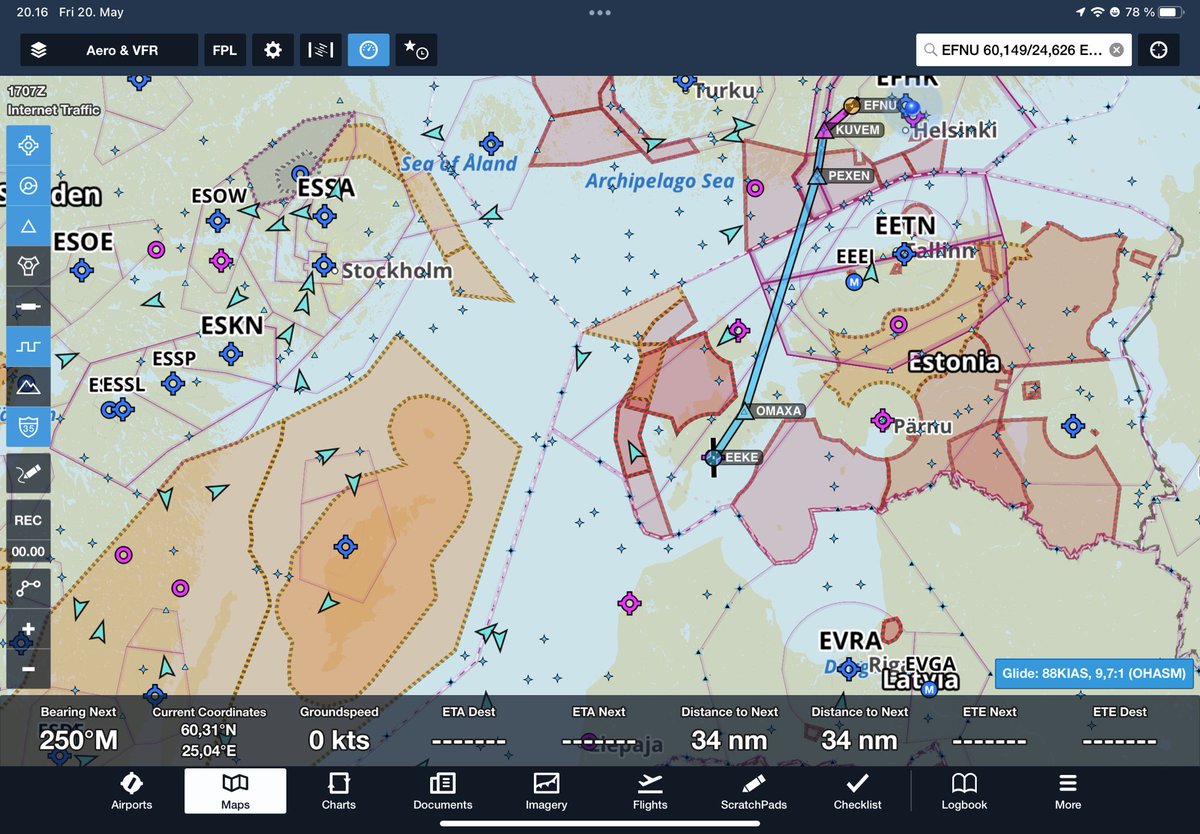Open the ScratchPads tab
The height and width of the screenshot is (834, 1200).
754,791
